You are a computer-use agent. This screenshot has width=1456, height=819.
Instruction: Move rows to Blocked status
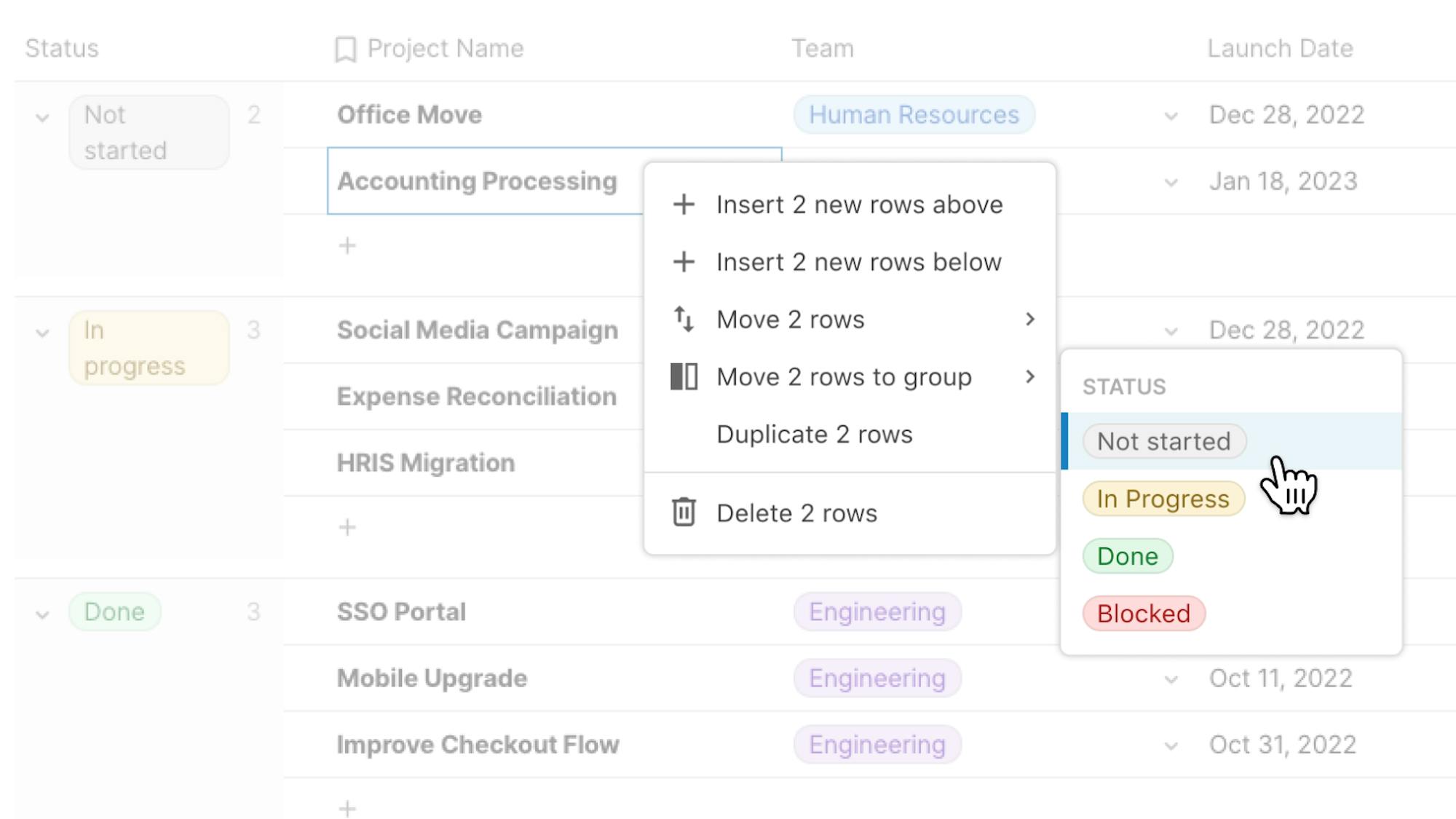[x=1143, y=614]
